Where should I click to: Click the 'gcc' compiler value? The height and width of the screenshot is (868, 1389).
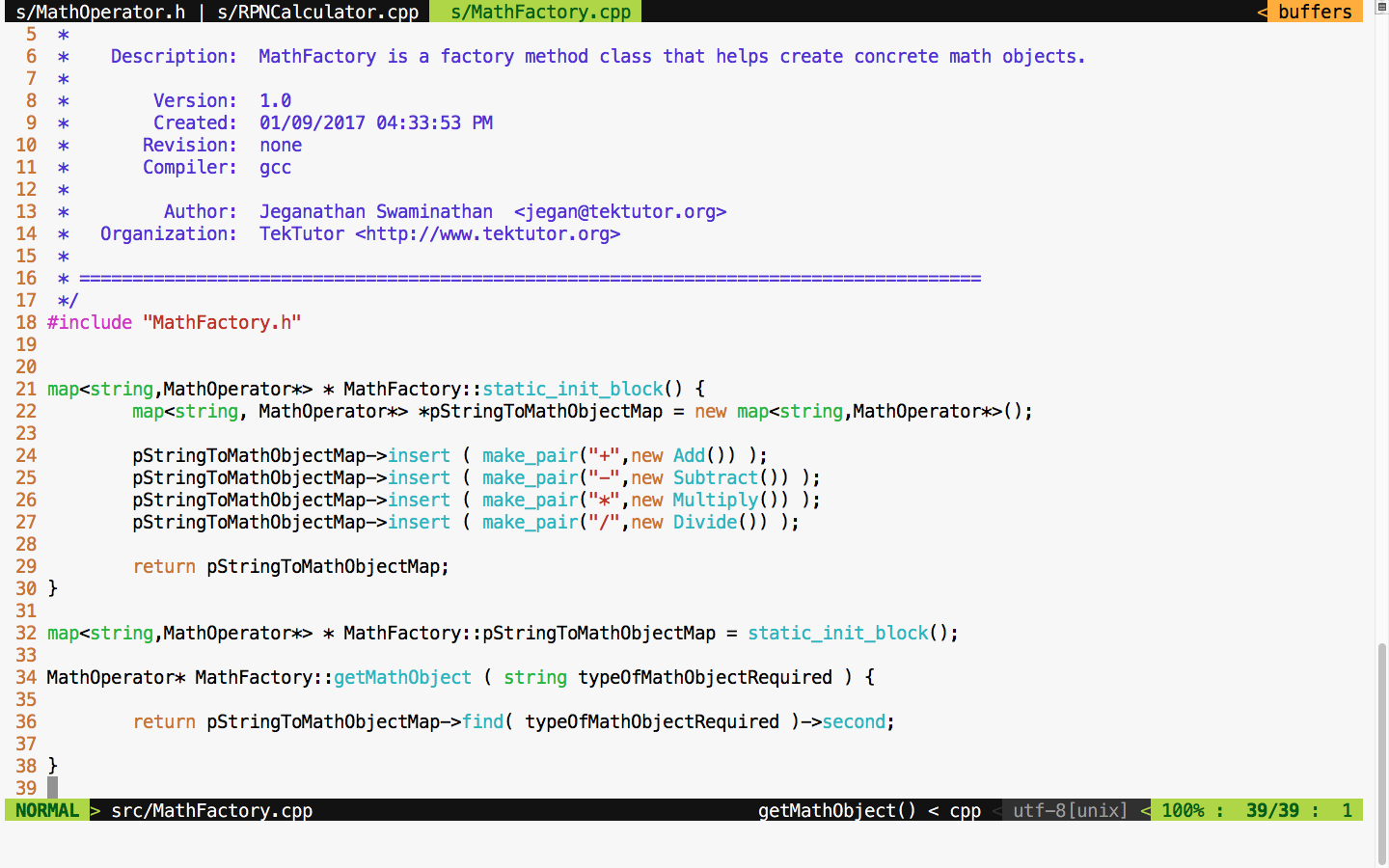pyautogui.click(x=275, y=167)
